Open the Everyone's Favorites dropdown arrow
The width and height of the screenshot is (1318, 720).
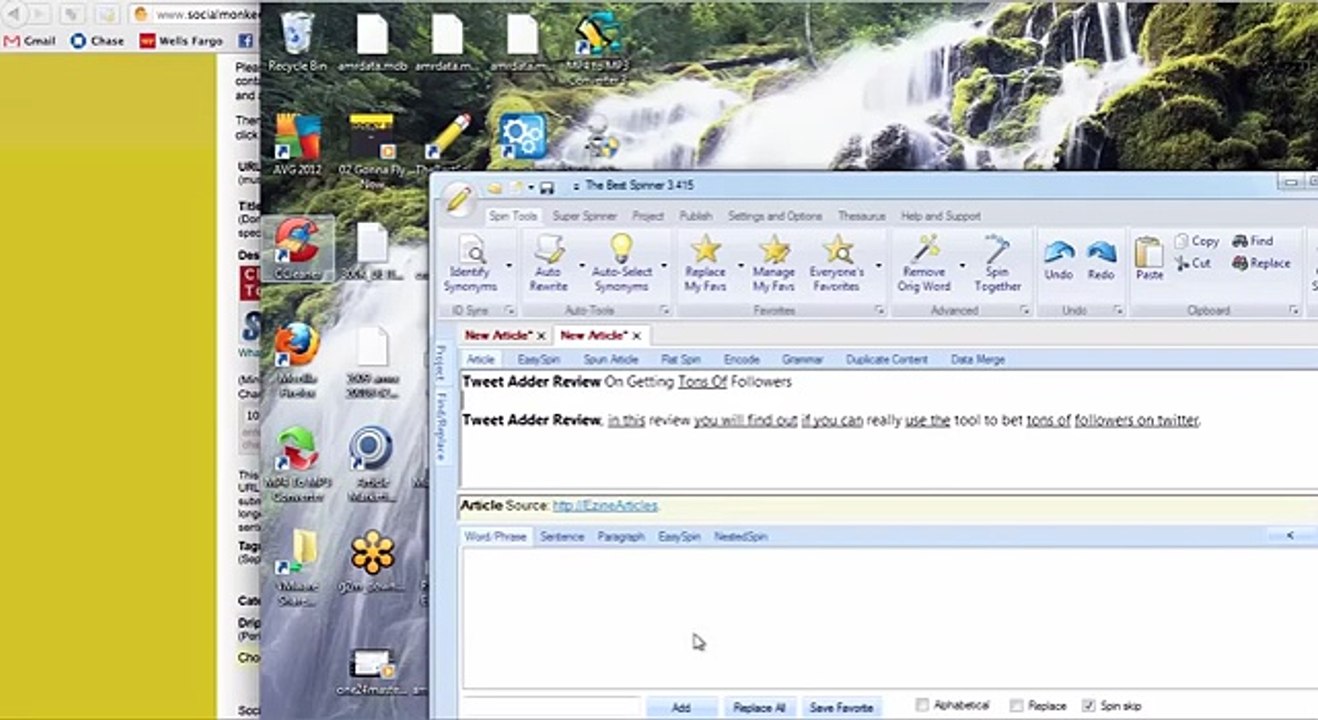coord(879,265)
